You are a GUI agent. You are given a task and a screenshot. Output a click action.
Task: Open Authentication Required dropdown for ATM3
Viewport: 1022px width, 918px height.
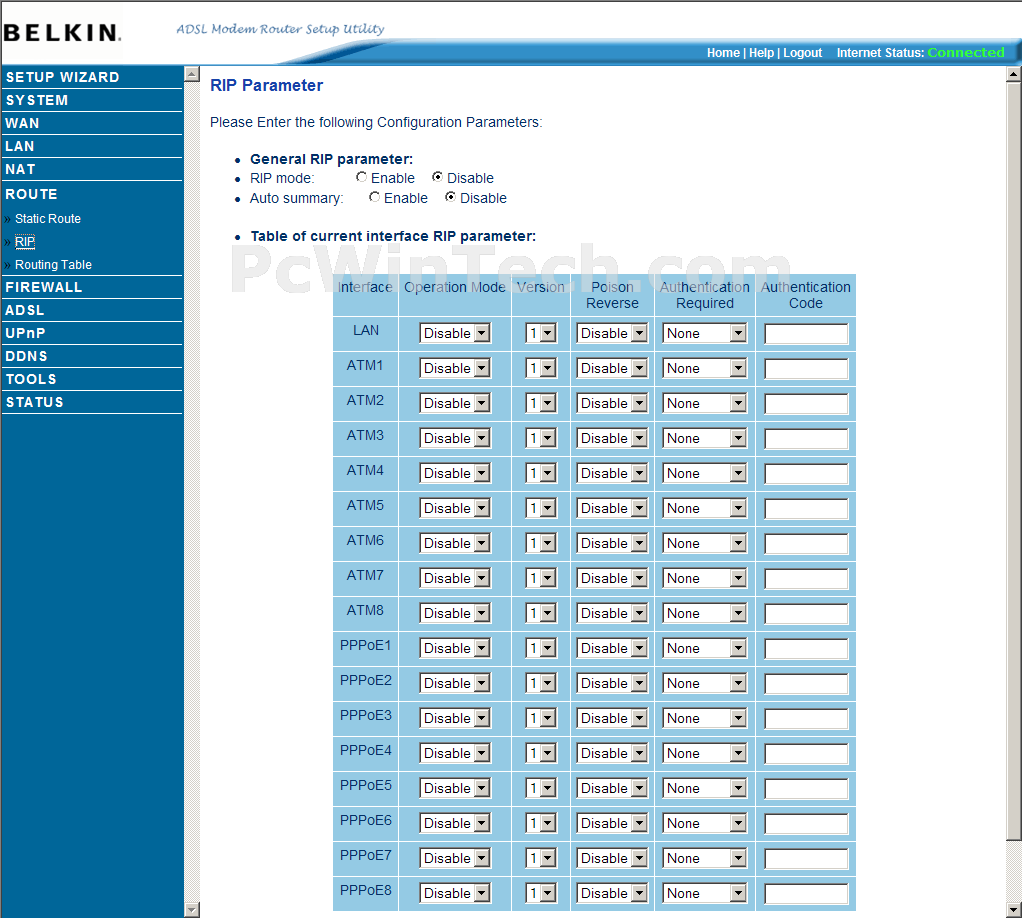click(705, 438)
